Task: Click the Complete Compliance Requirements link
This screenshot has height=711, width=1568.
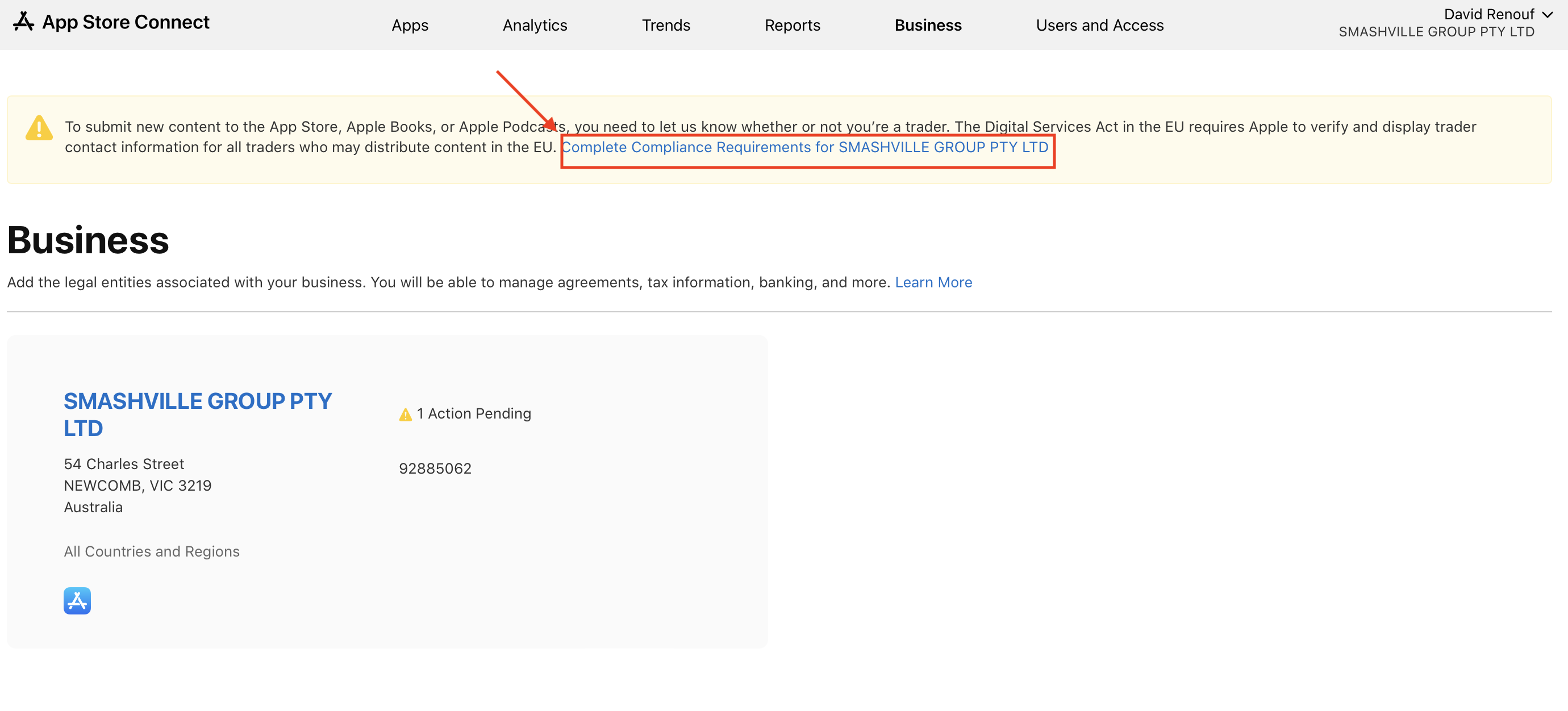Action: pos(804,147)
